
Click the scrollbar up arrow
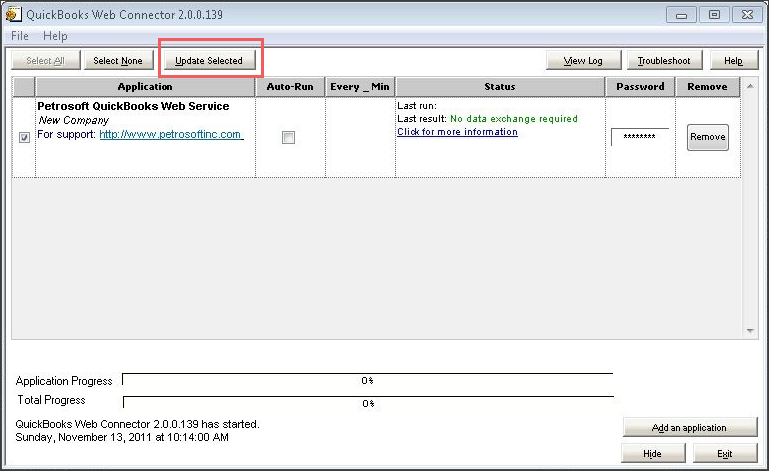750,86
